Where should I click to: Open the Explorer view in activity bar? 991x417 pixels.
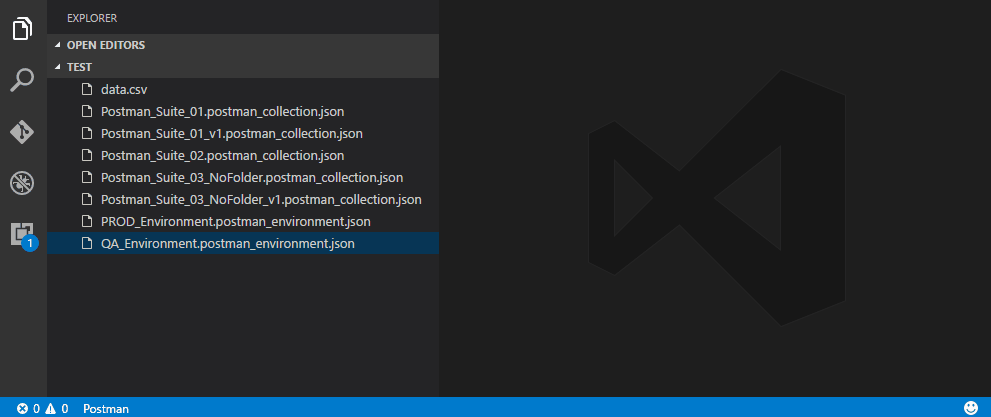tap(23, 28)
